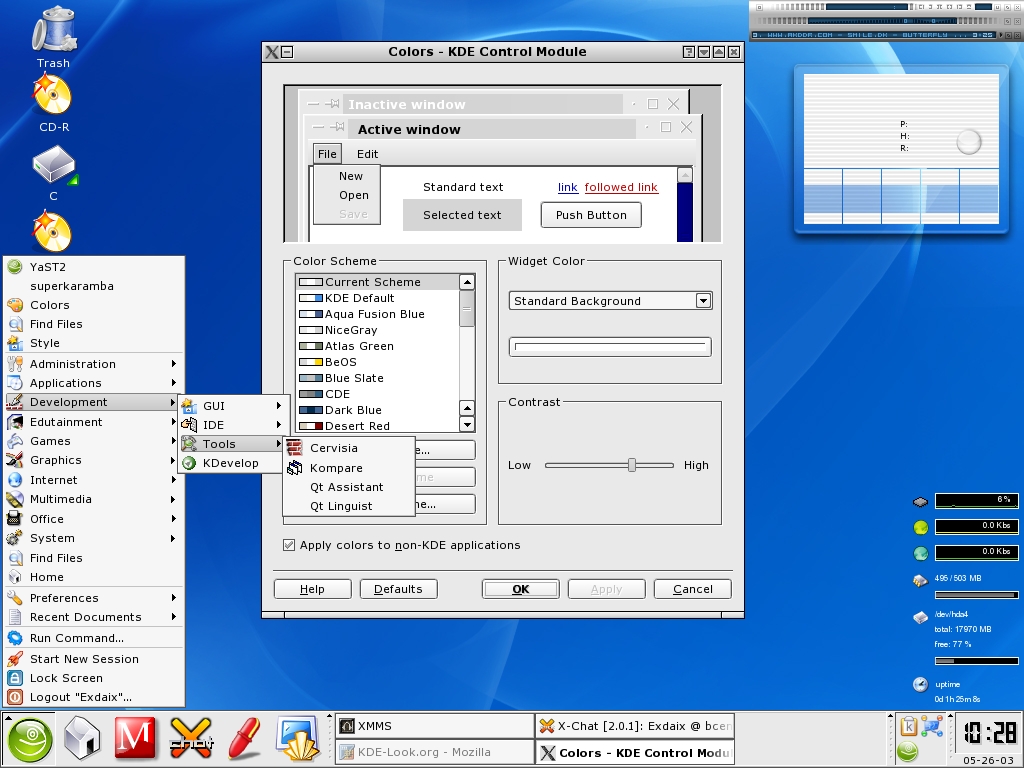Screen dimensions: 1024x768
Task: Click Lock Screen in start menu
Action: point(94,678)
